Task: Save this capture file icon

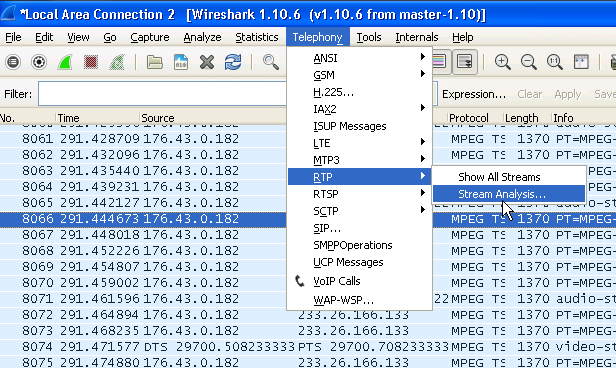Action: tap(181, 62)
